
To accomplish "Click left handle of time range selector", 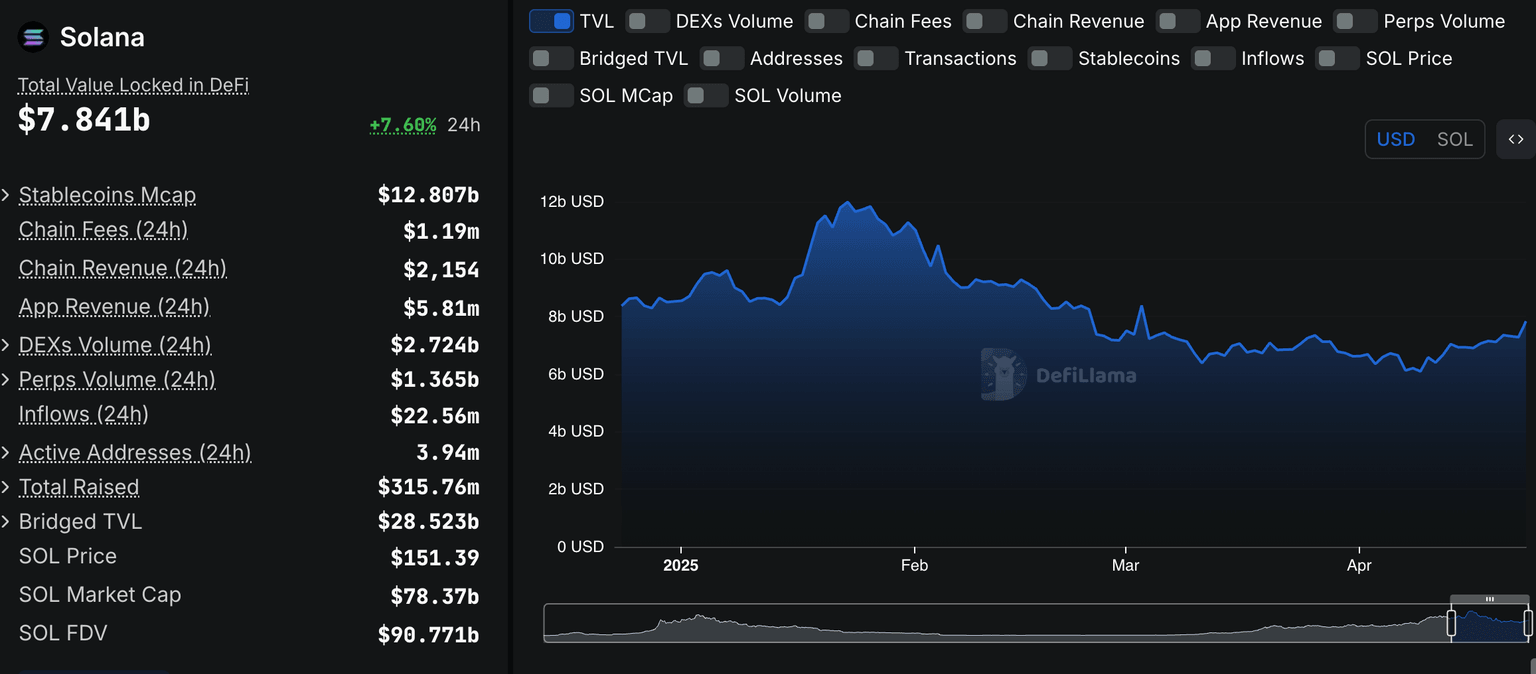I will pos(1451,623).
